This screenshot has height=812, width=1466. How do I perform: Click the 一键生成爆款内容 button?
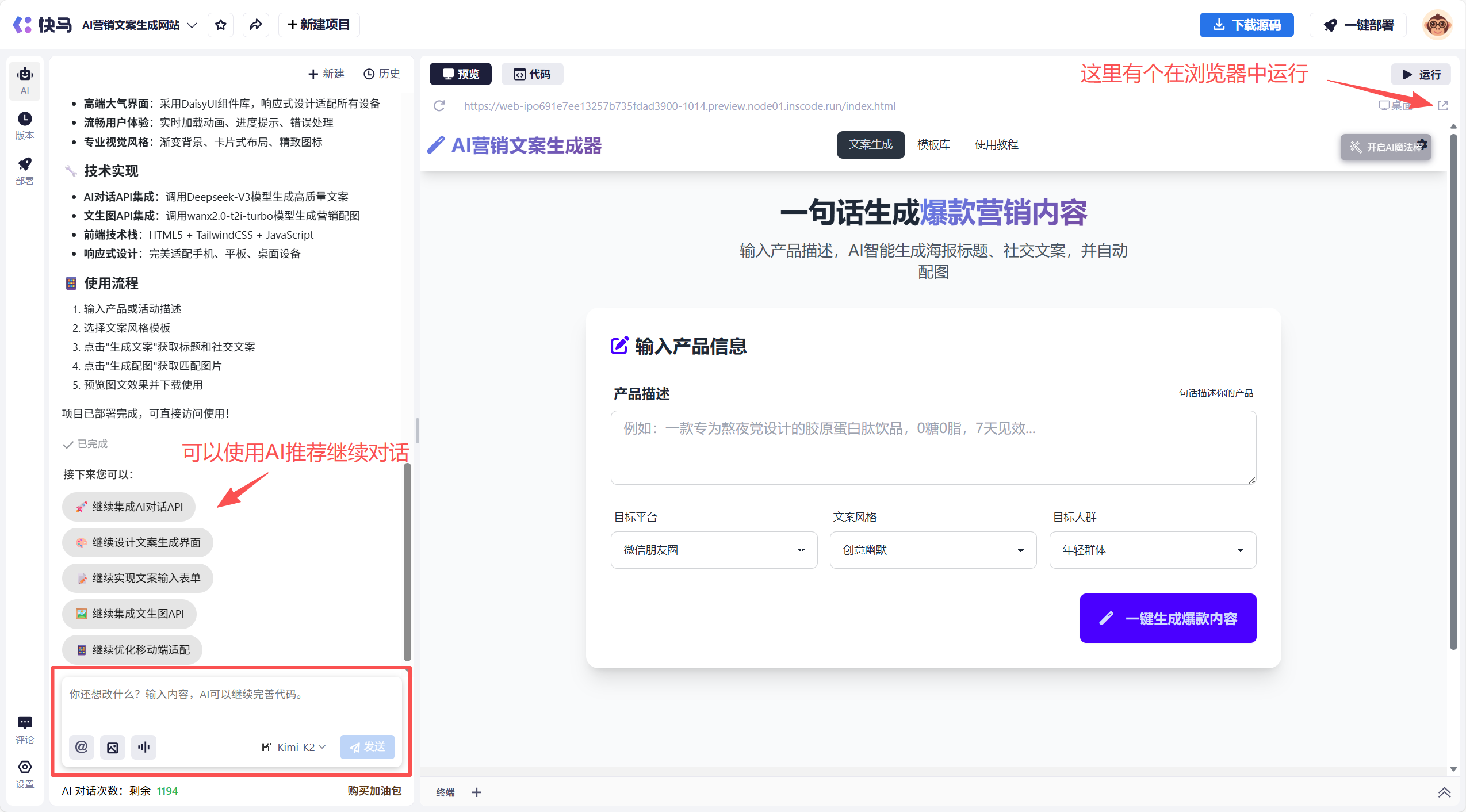(1168, 618)
